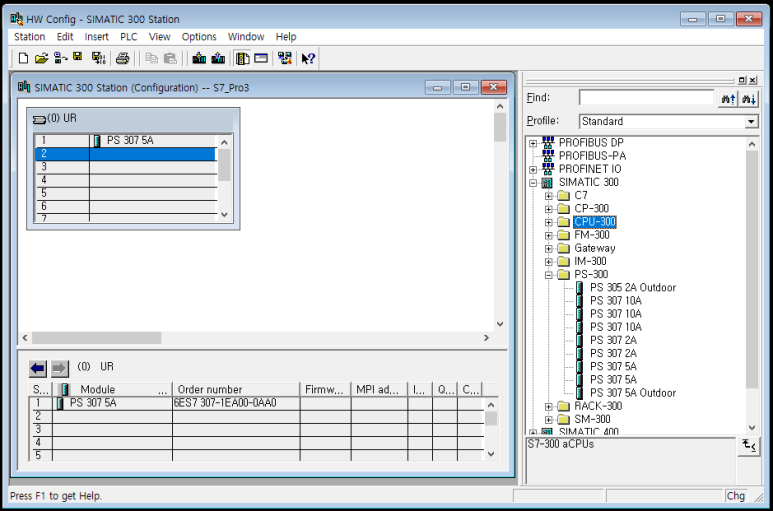
Task: Click the Configure Network toolbar icon
Action: point(284,58)
